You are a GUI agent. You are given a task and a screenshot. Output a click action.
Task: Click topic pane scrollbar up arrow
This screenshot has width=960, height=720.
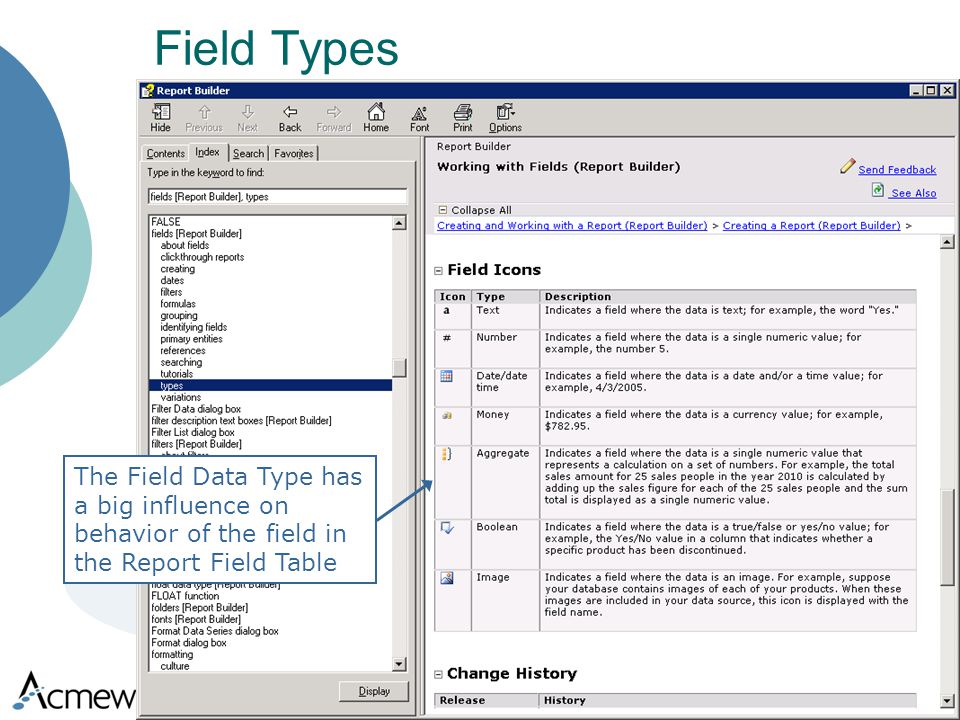pos(947,242)
